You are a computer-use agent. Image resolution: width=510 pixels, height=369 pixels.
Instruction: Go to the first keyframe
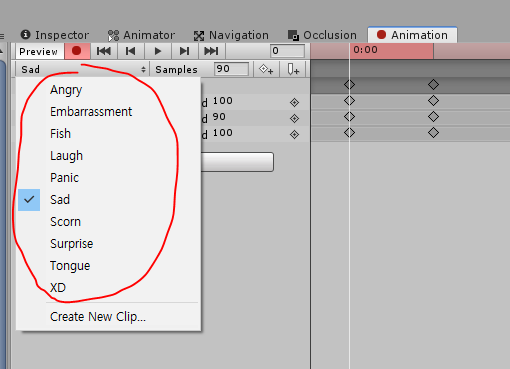coord(104,51)
